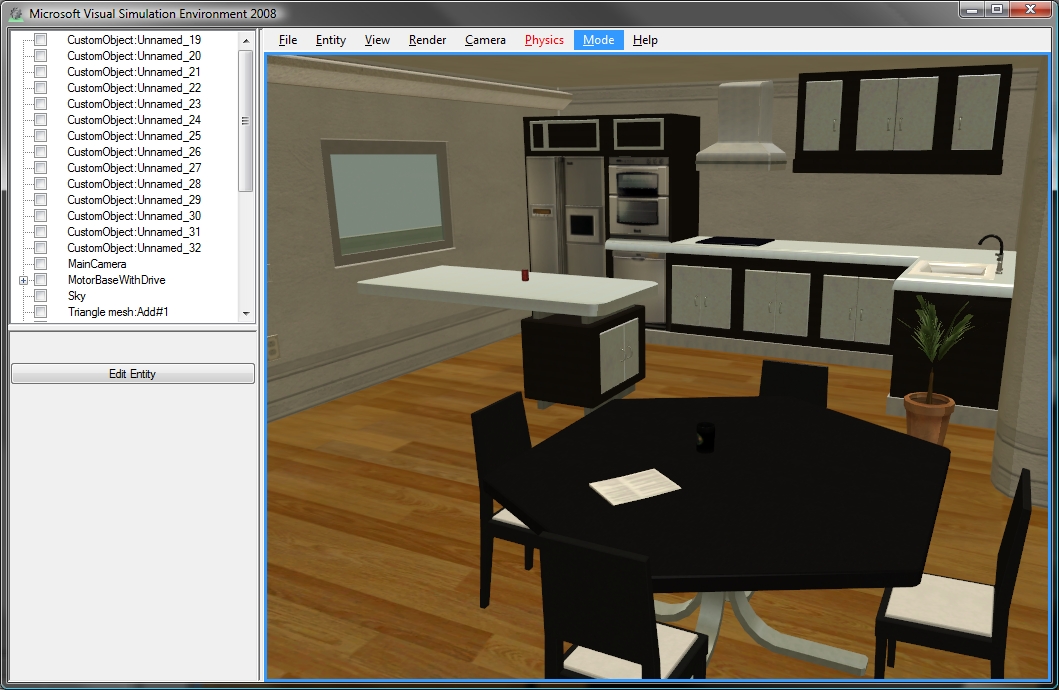Open the Render menu
Screen dimensions: 1059x690
[427, 40]
